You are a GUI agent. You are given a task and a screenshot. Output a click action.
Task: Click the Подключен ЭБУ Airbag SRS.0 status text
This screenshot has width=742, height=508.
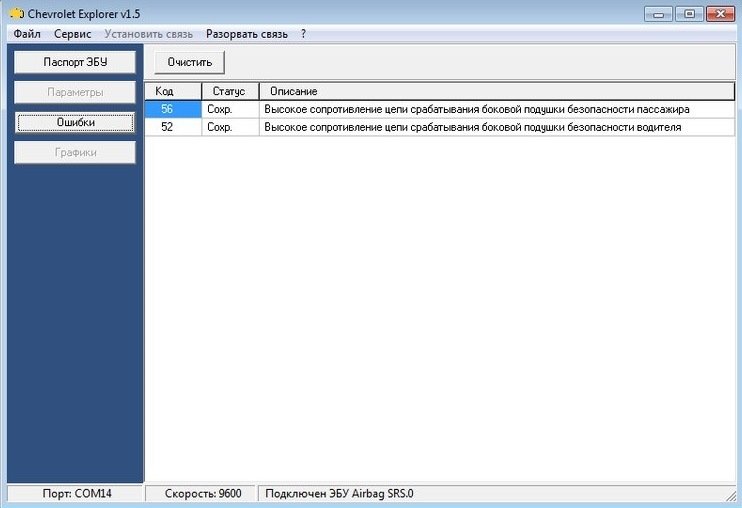(x=339, y=493)
